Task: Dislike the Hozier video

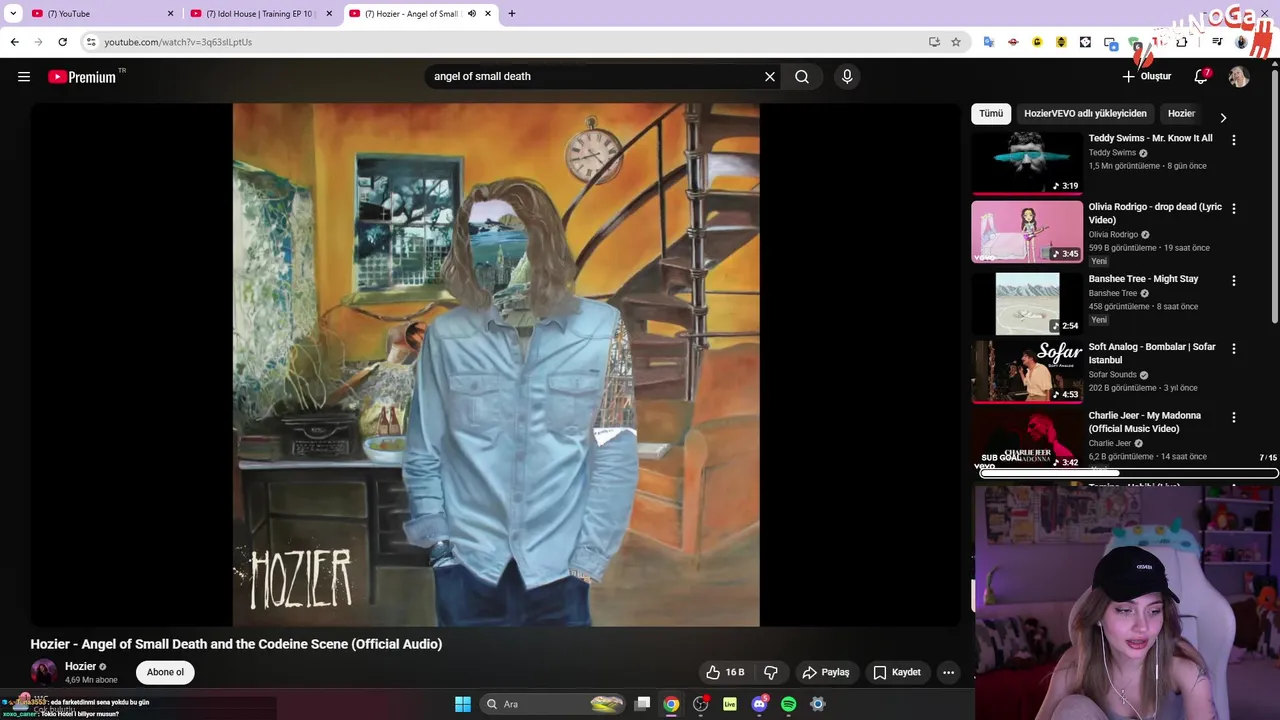Action: click(x=771, y=672)
